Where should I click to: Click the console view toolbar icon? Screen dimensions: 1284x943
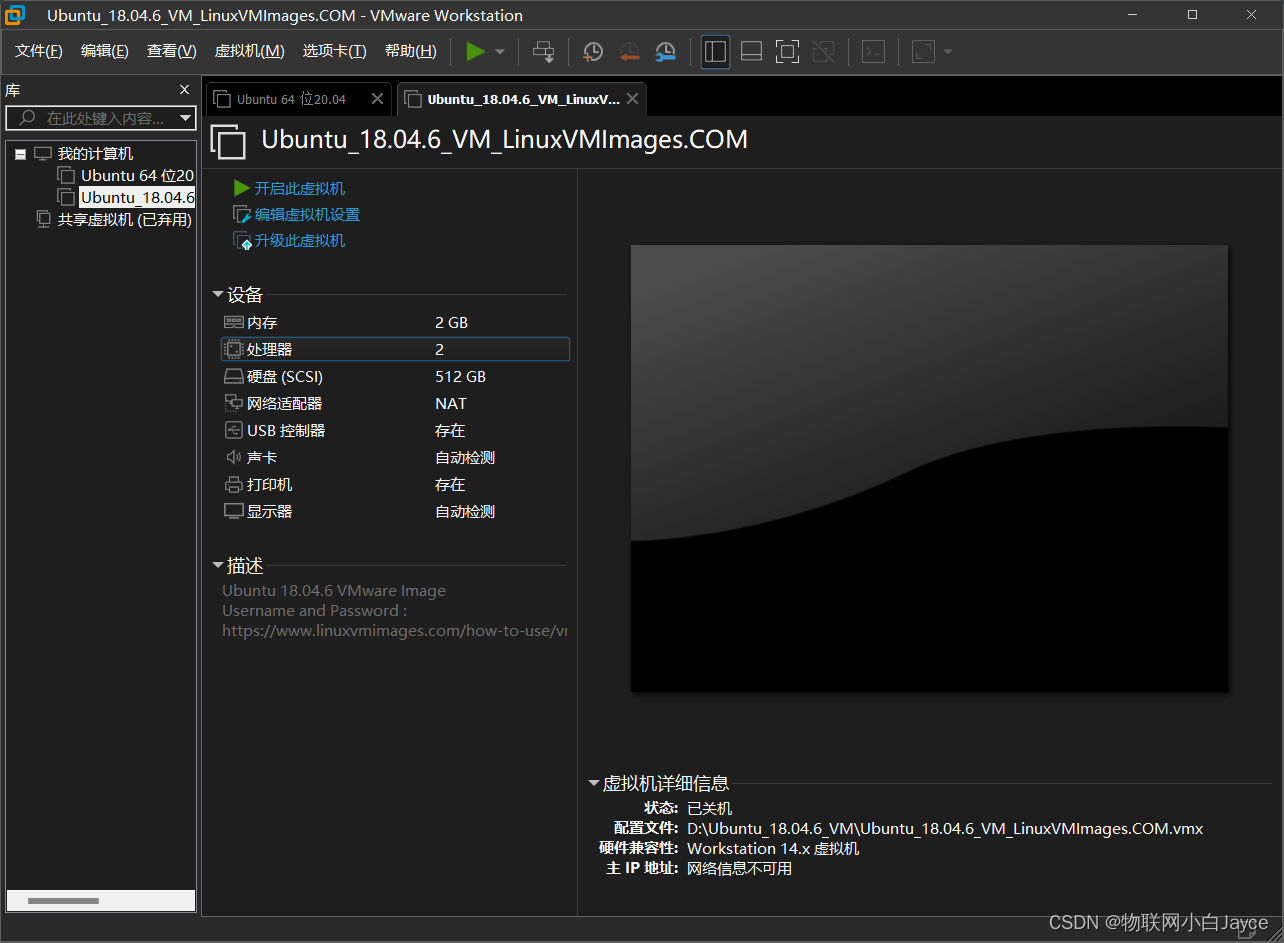[874, 52]
